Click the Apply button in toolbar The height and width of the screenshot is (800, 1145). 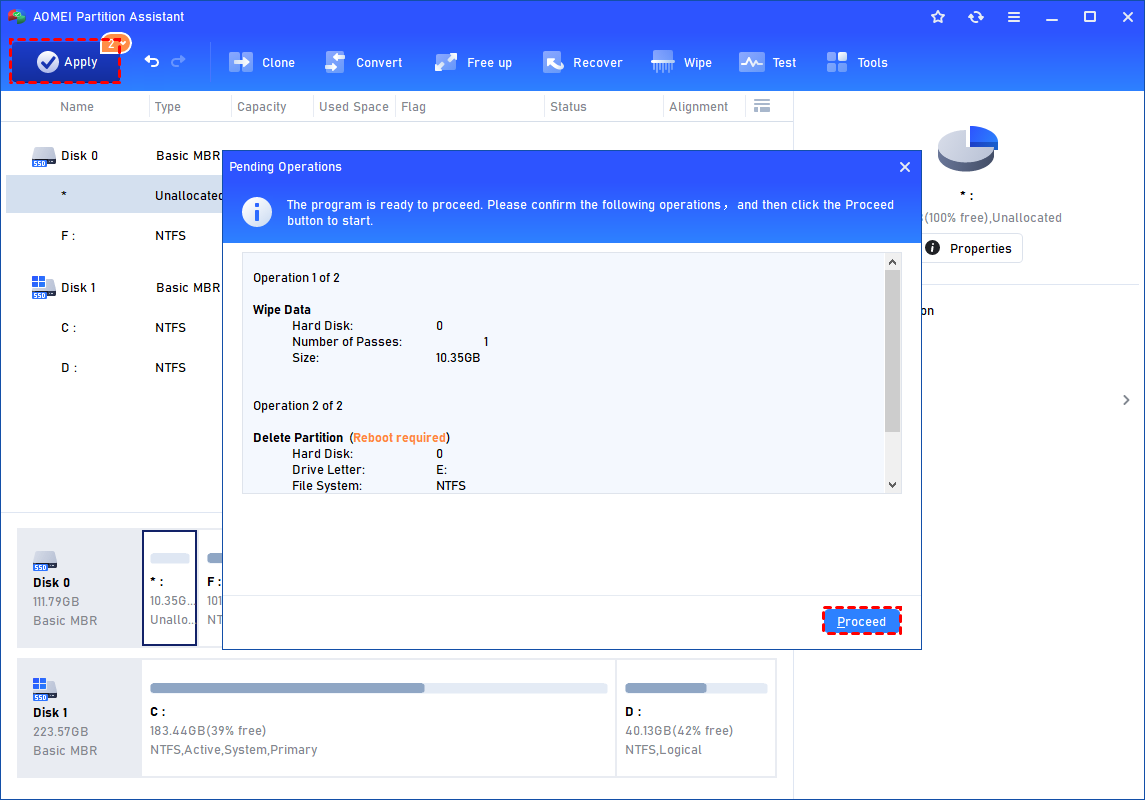[x=66, y=62]
